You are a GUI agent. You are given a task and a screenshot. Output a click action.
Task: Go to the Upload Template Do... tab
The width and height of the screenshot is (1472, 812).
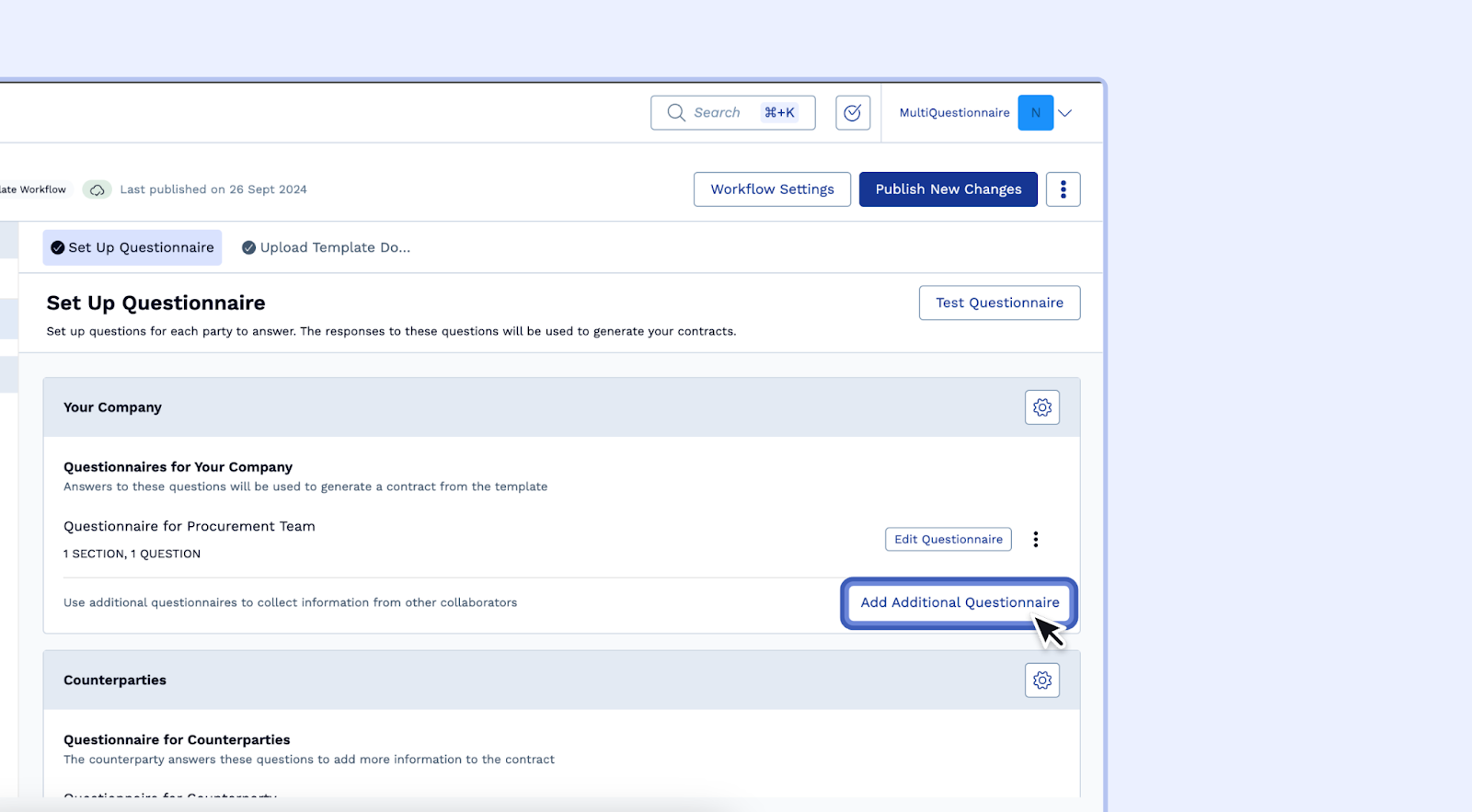pyautogui.click(x=327, y=247)
